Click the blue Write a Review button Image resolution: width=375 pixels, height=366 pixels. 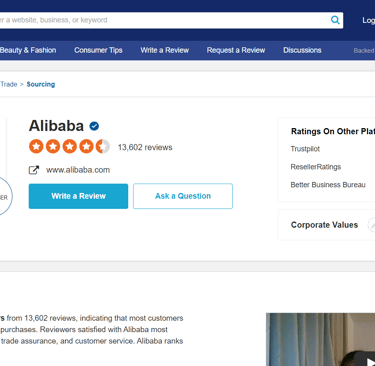pos(78,196)
